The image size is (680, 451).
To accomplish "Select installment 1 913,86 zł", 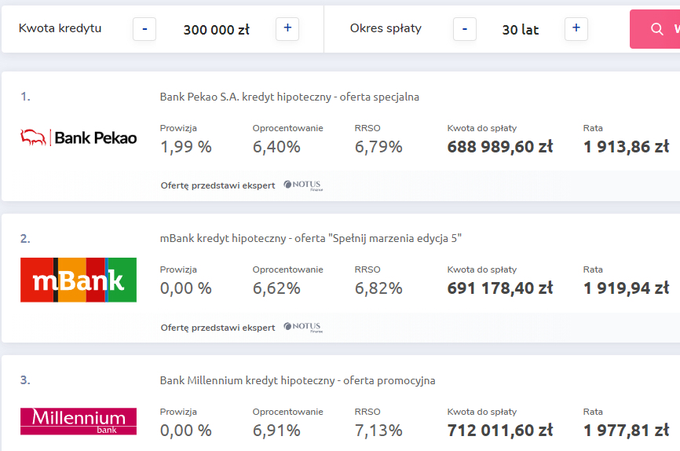I will point(626,147).
